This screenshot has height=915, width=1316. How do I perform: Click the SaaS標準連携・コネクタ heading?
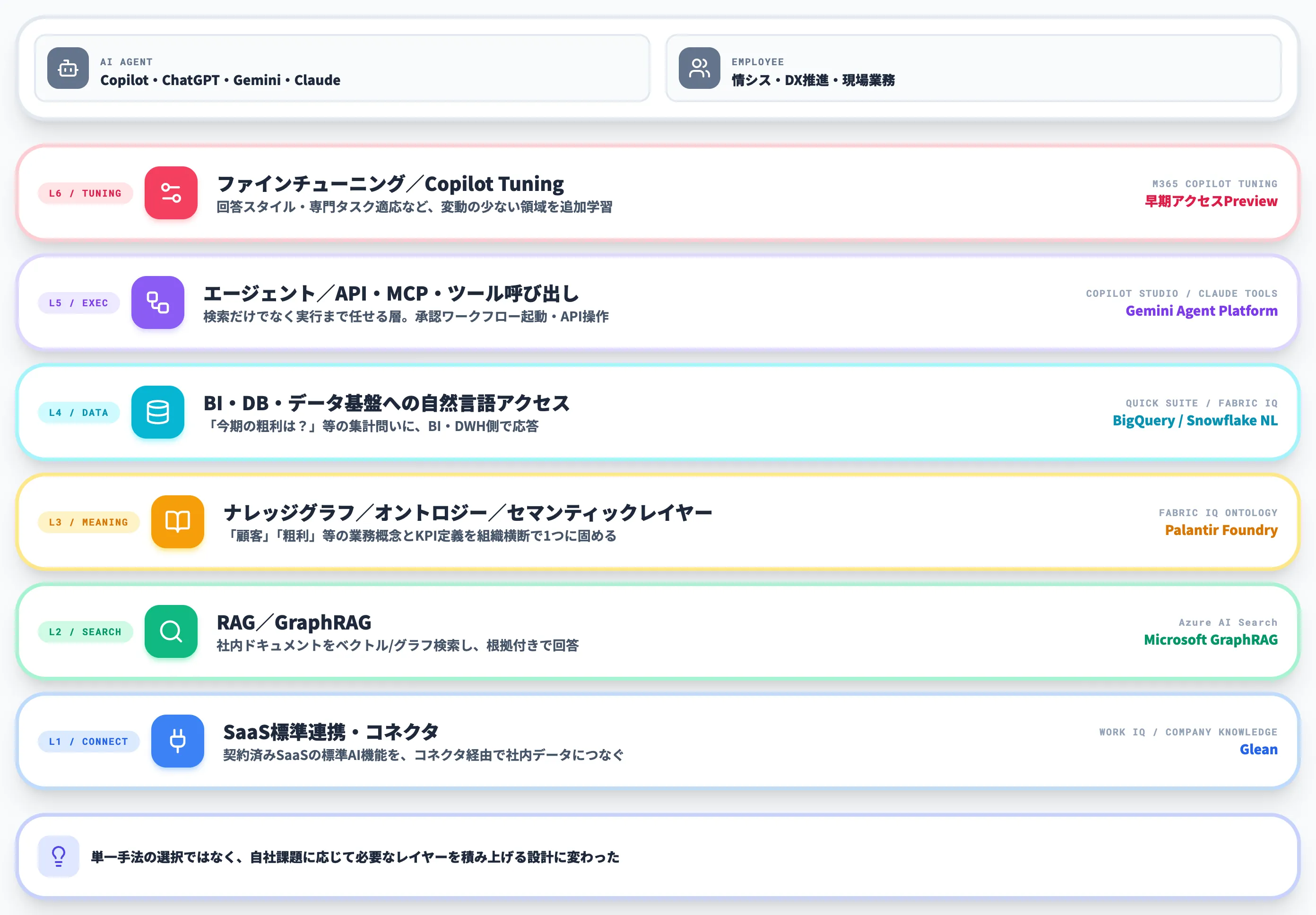coord(331,732)
